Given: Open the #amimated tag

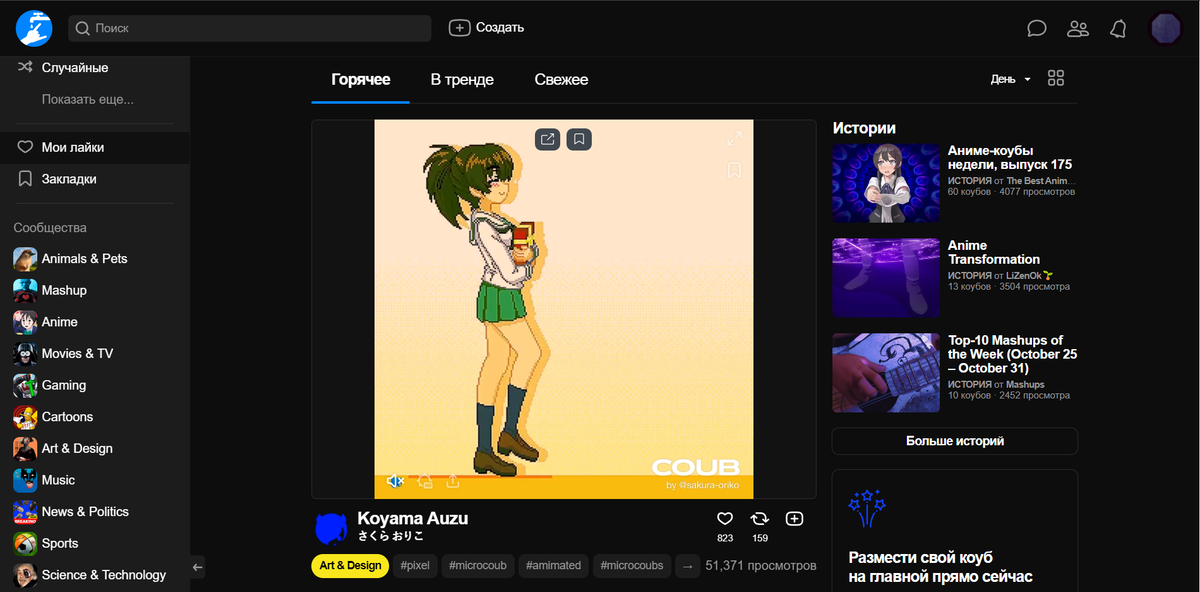Looking at the screenshot, I should click(x=553, y=566).
